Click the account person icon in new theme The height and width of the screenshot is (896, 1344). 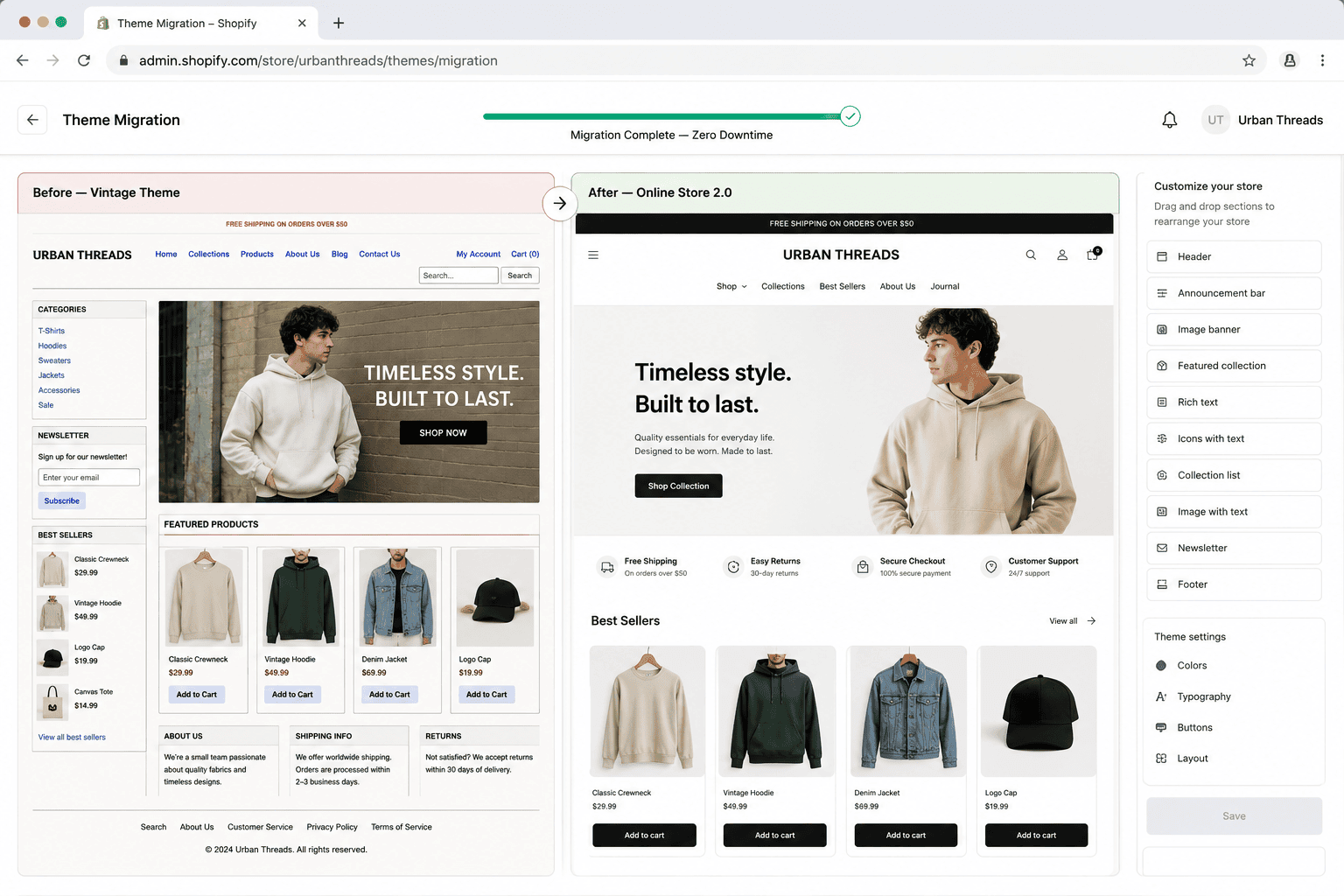tap(1062, 255)
